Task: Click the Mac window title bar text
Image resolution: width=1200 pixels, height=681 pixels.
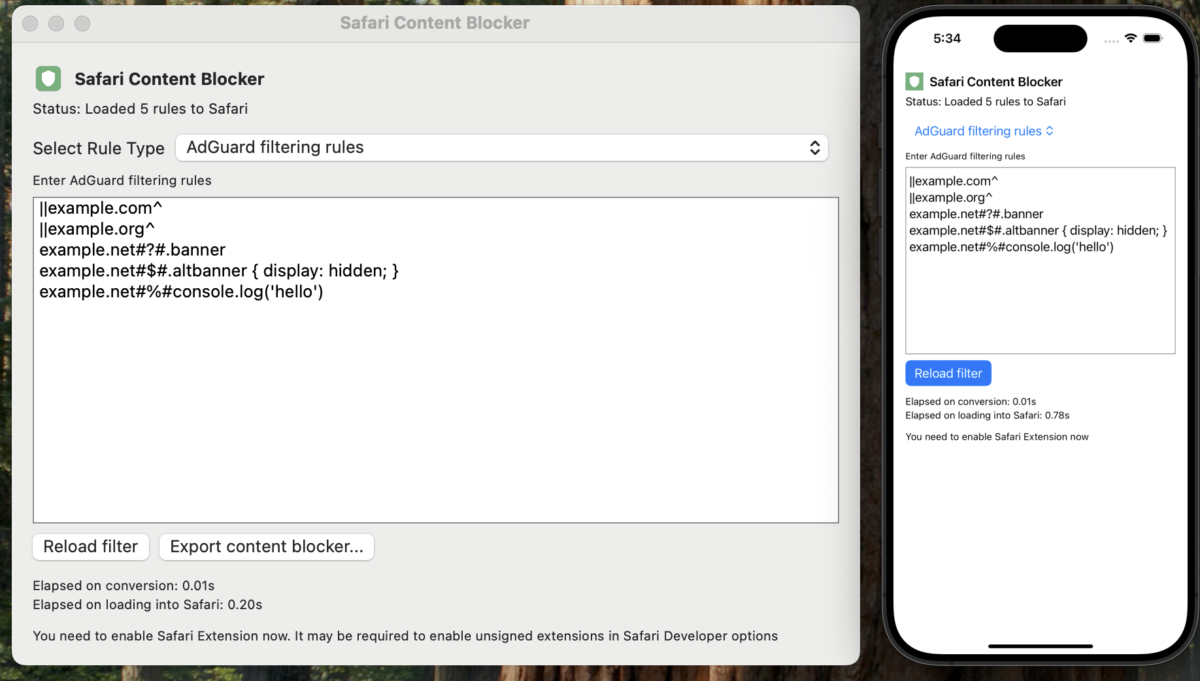Action: tap(435, 22)
